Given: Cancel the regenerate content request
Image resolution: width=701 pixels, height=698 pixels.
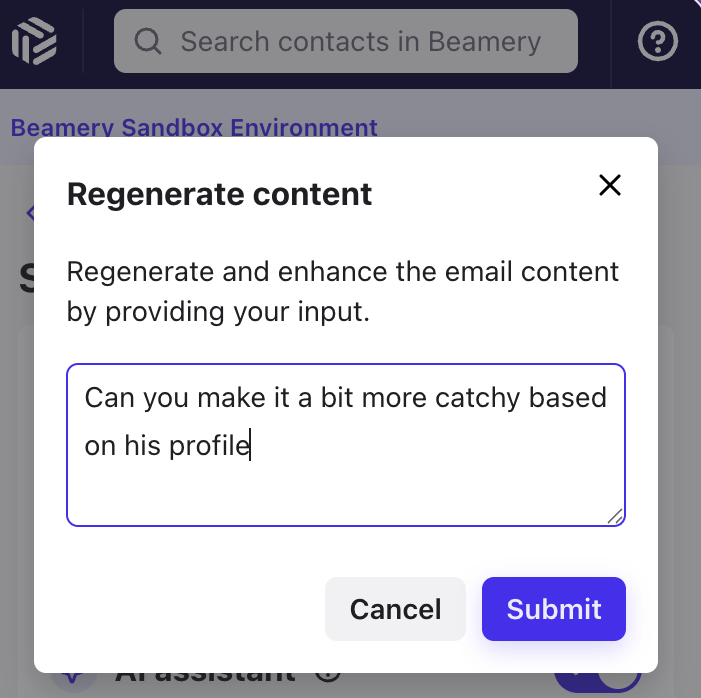Looking at the screenshot, I should 395,609.
